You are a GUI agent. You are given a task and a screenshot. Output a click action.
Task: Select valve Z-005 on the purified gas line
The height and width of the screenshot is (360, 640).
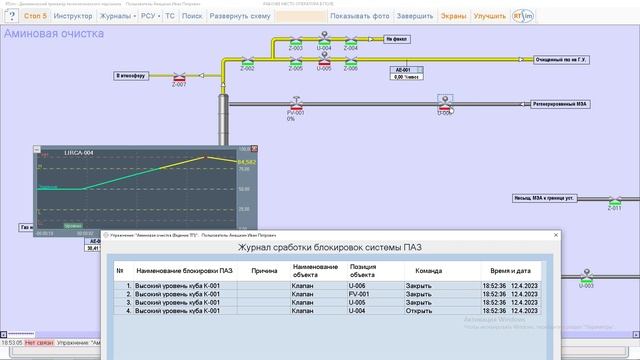pos(296,62)
